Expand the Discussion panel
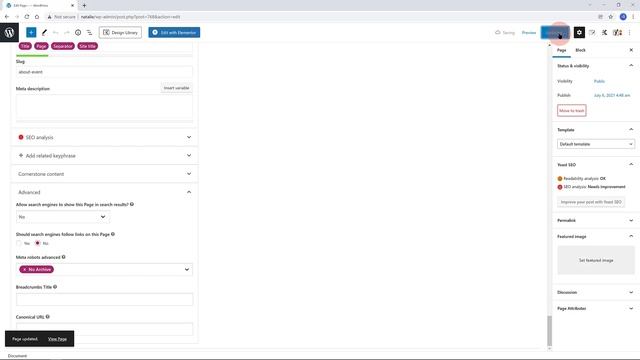This screenshot has width=640, height=360. pos(631,292)
